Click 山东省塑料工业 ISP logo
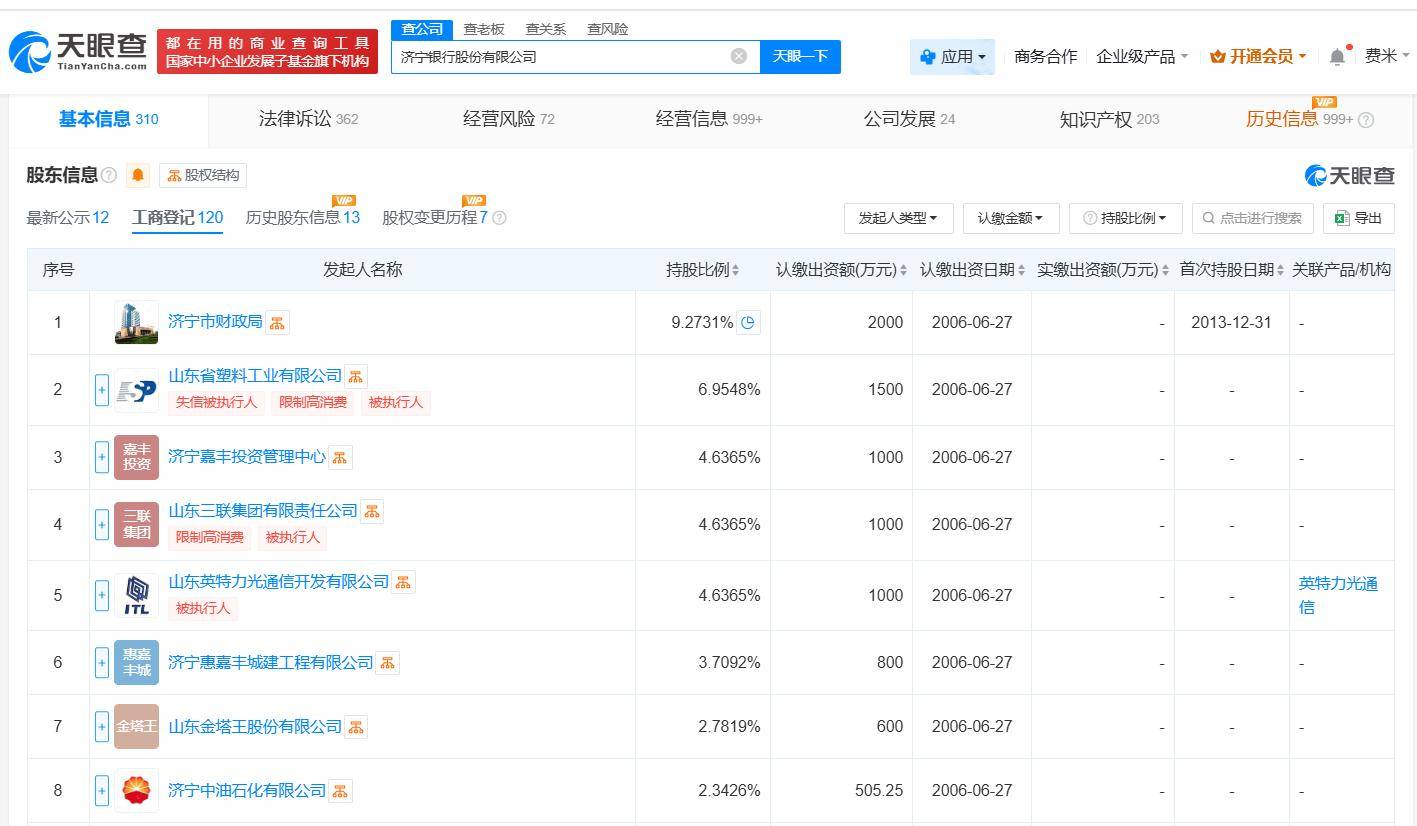Image resolution: width=1417 pixels, height=826 pixels. pos(136,390)
